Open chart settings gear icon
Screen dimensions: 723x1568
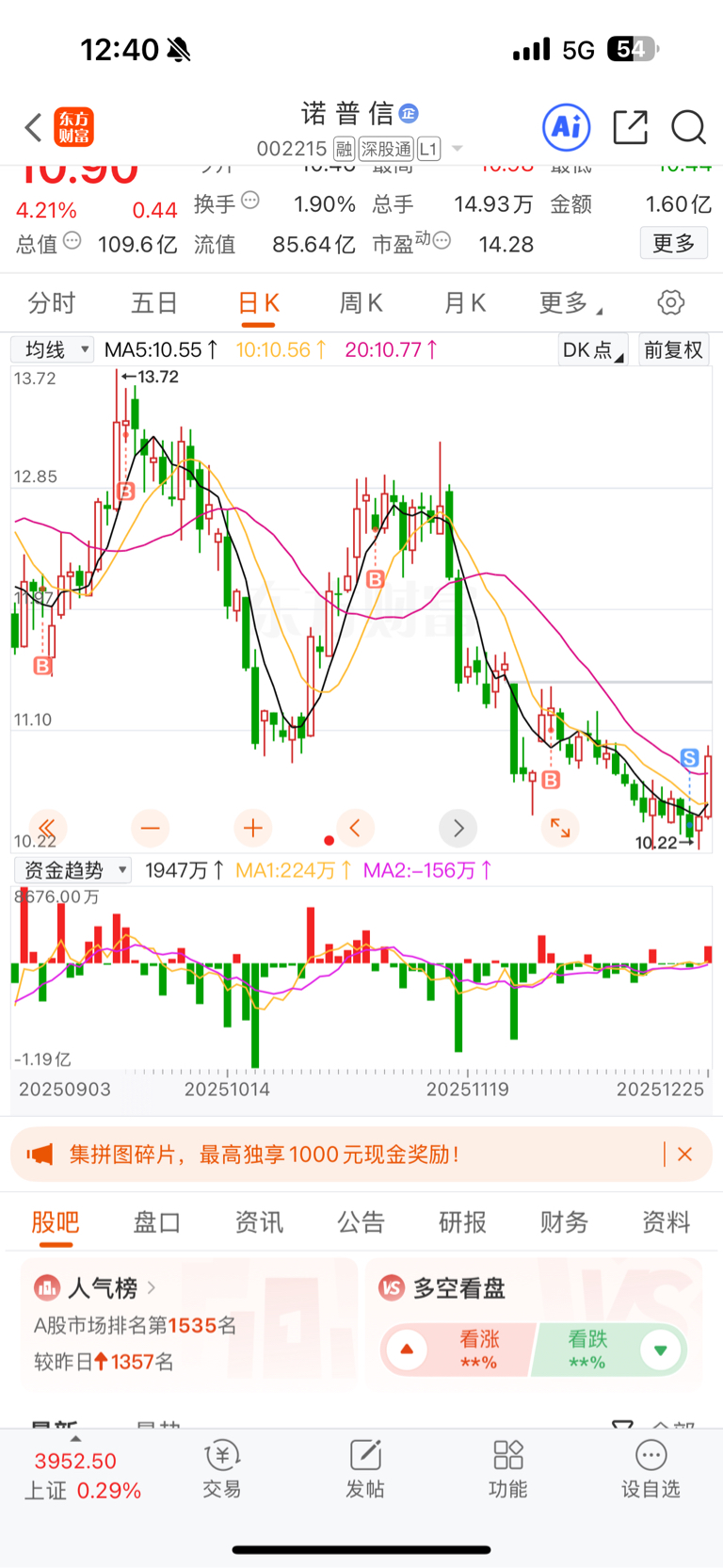(671, 303)
